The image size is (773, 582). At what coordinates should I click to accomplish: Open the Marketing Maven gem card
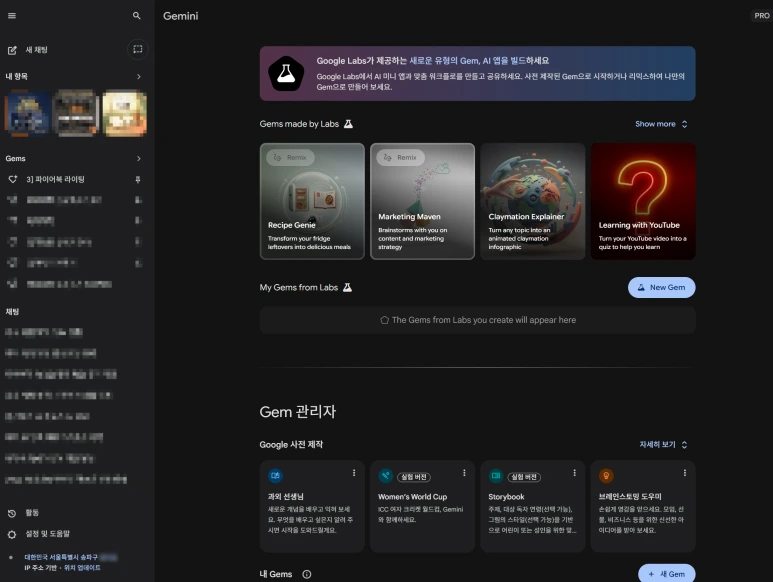point(422,201)
